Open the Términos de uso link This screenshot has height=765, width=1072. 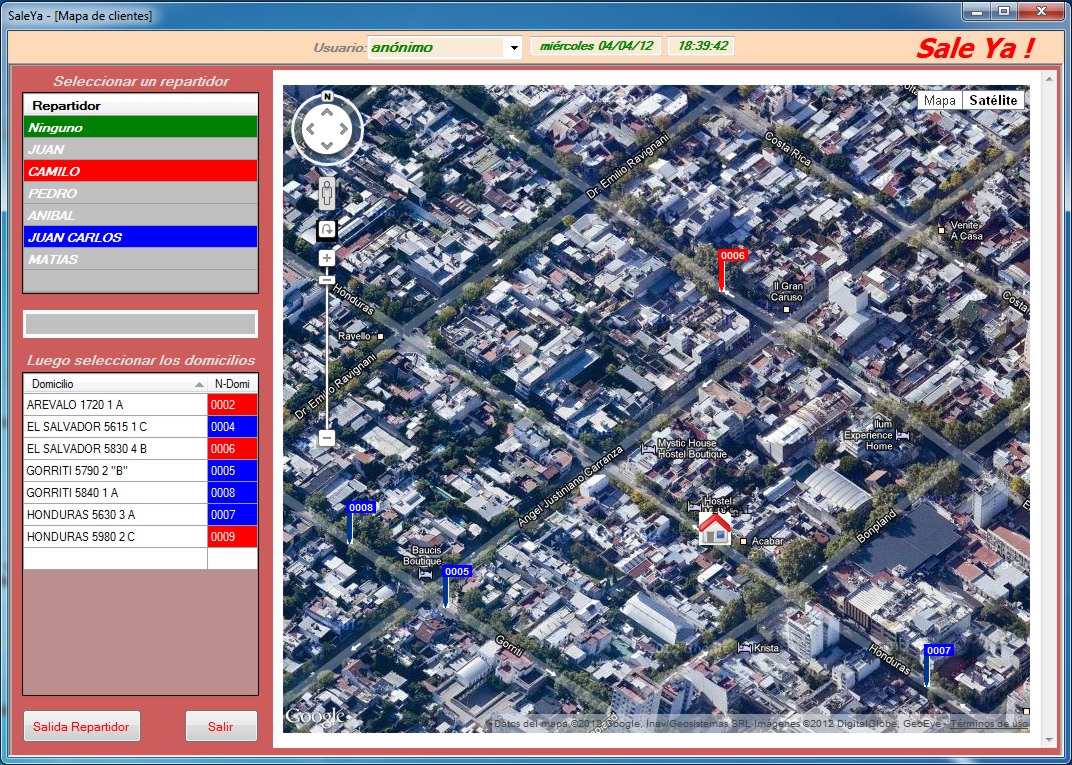[x=989, y=723]
